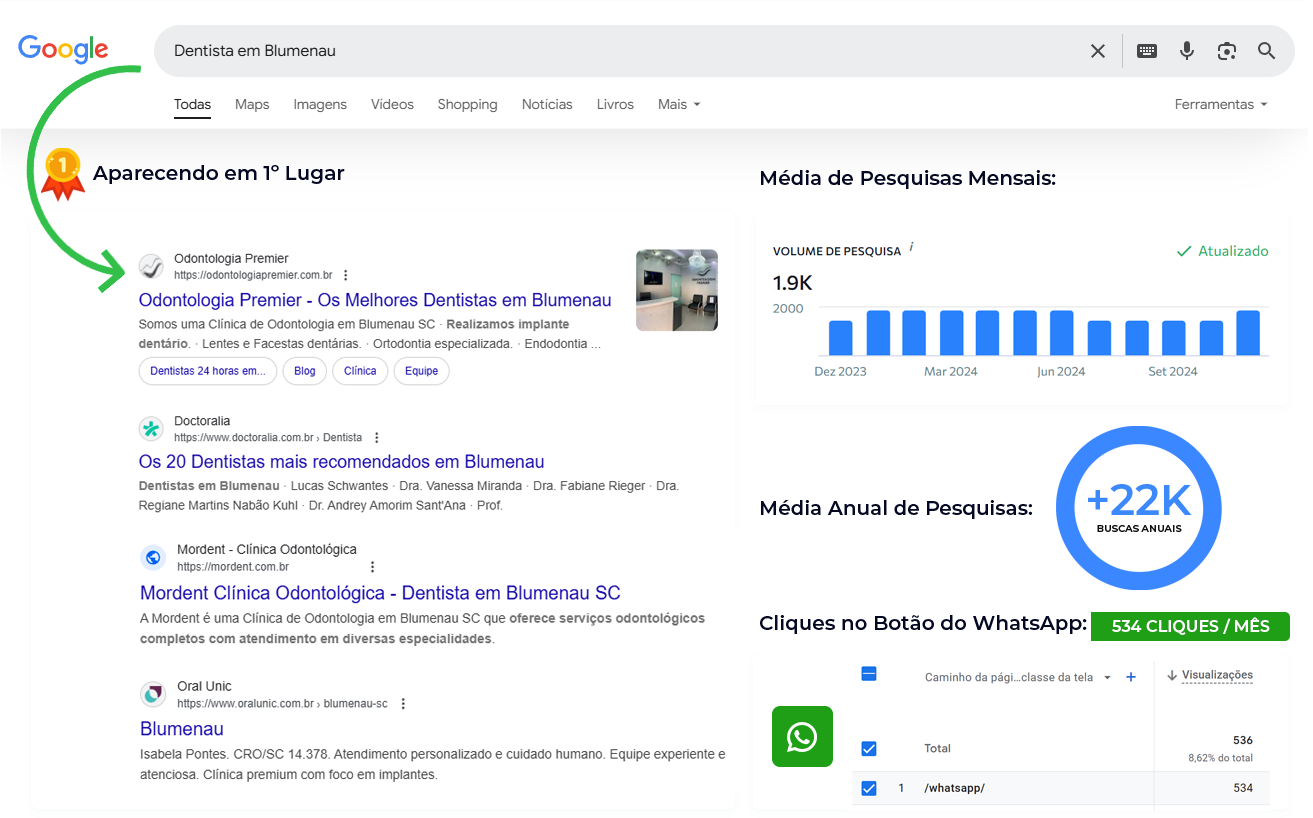Uncheck the /whatsapp/ row checkbox
Viewport: 1313px width, 818px height.
click(869, 788)
